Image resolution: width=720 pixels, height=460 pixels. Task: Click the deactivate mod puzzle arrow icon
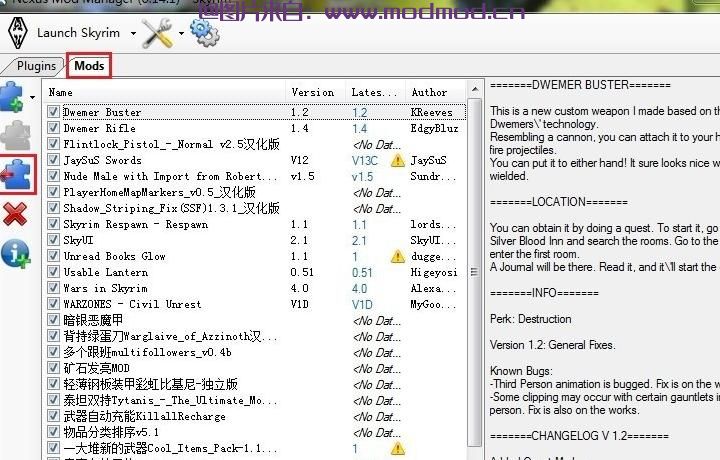pos(16,174)
